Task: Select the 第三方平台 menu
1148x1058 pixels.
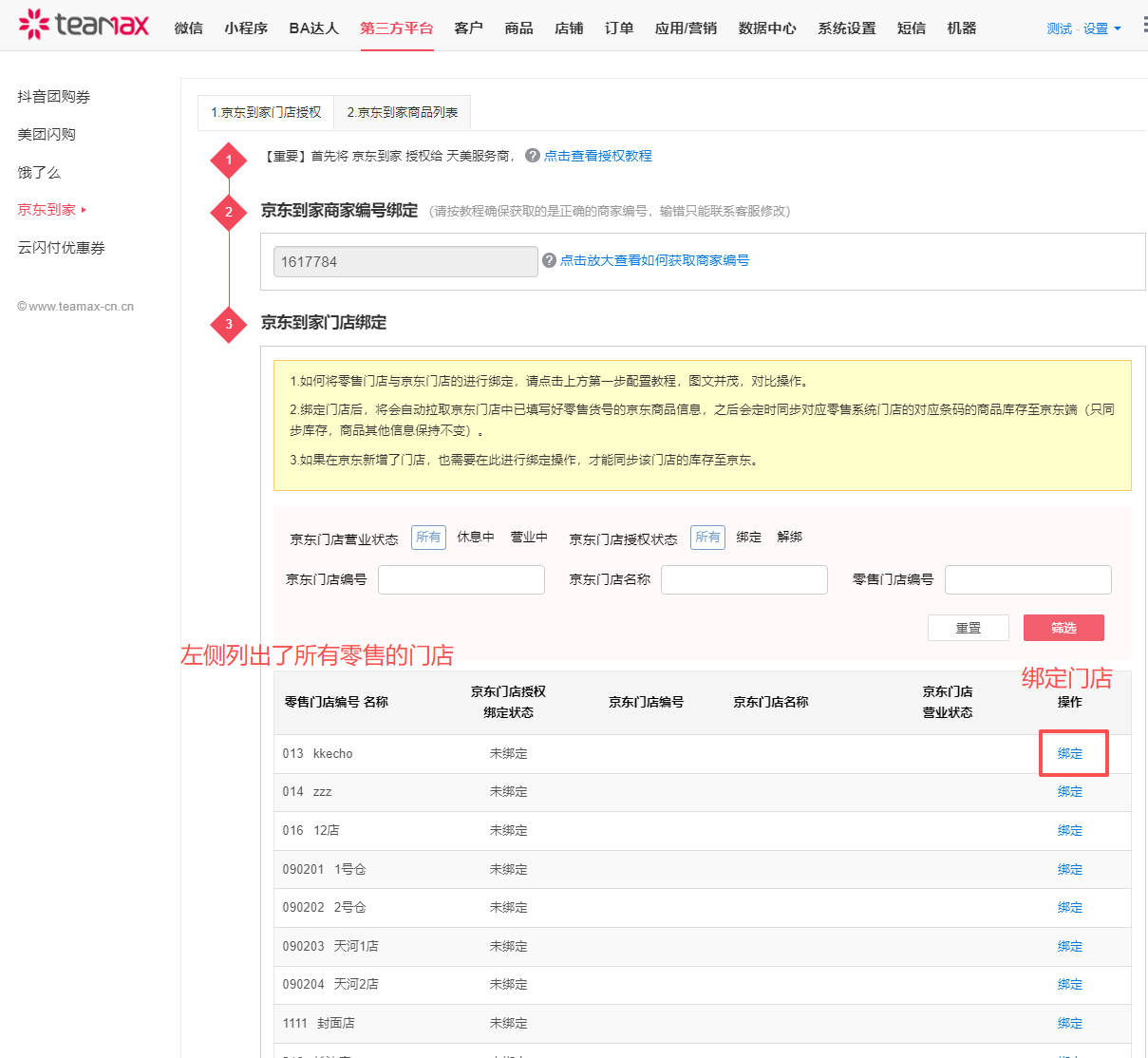Action: point(397,28)
